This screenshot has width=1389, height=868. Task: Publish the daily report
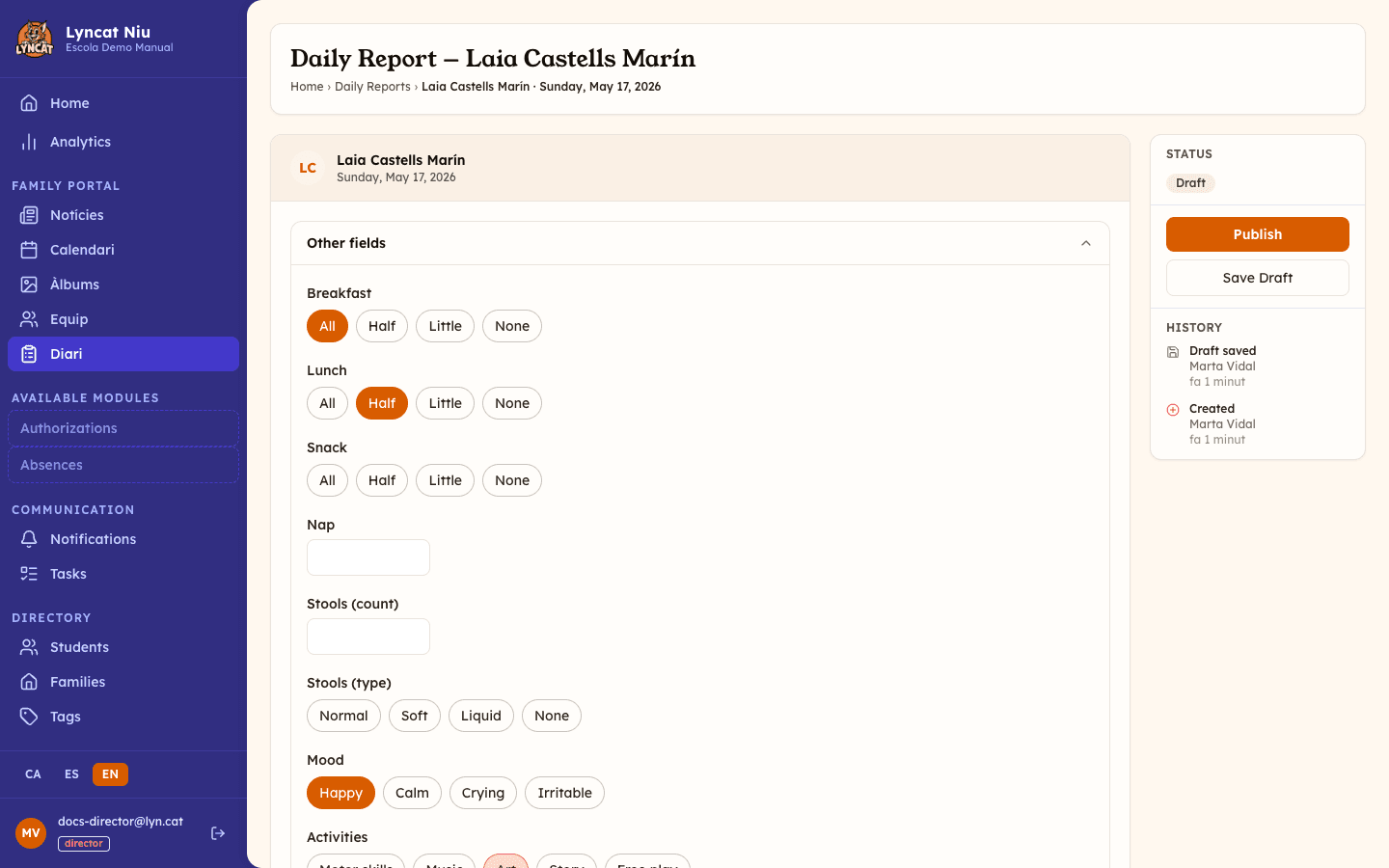pos(1258,234)
